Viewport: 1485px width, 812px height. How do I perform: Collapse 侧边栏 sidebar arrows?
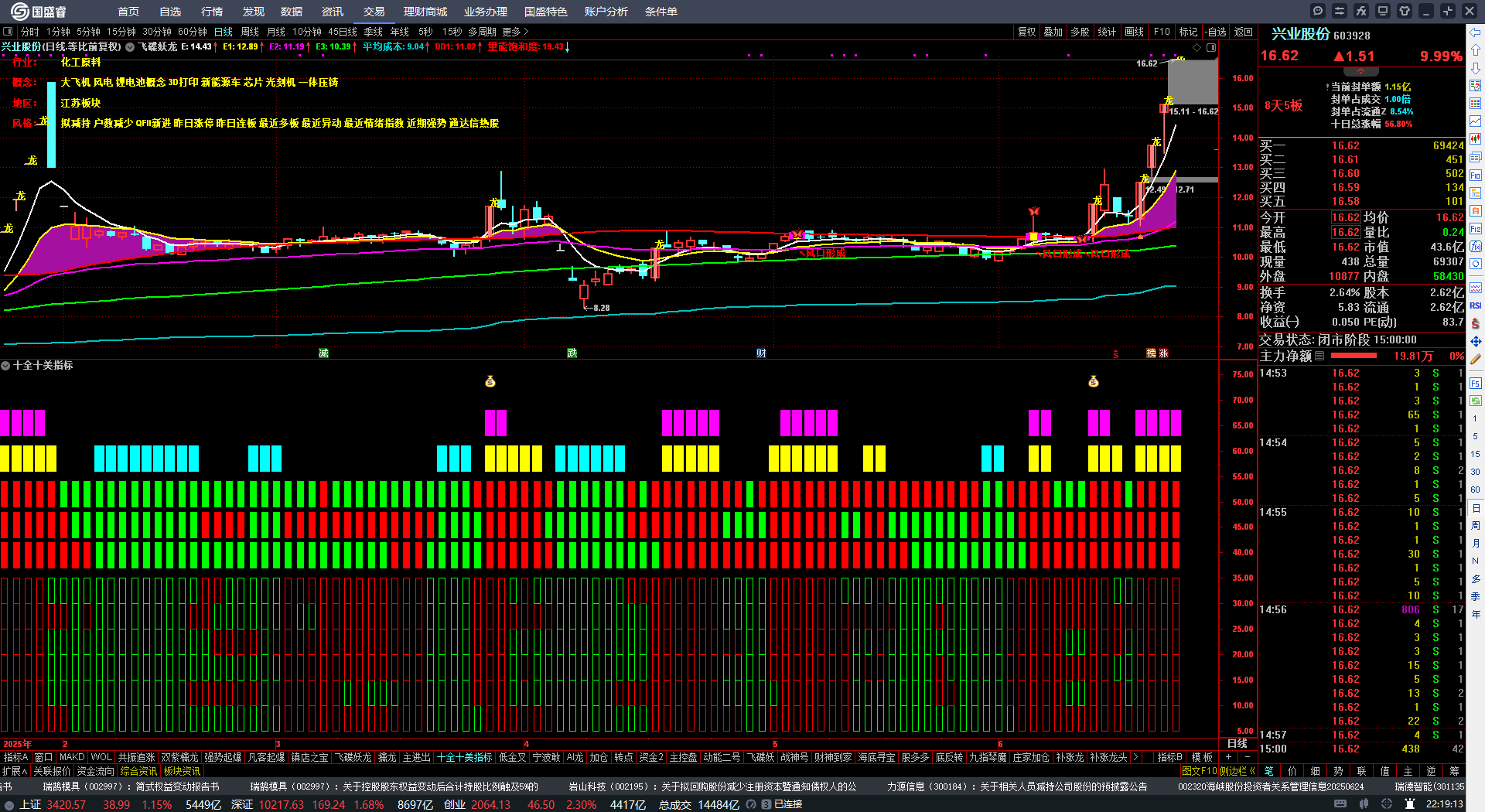coord(1251,771)
